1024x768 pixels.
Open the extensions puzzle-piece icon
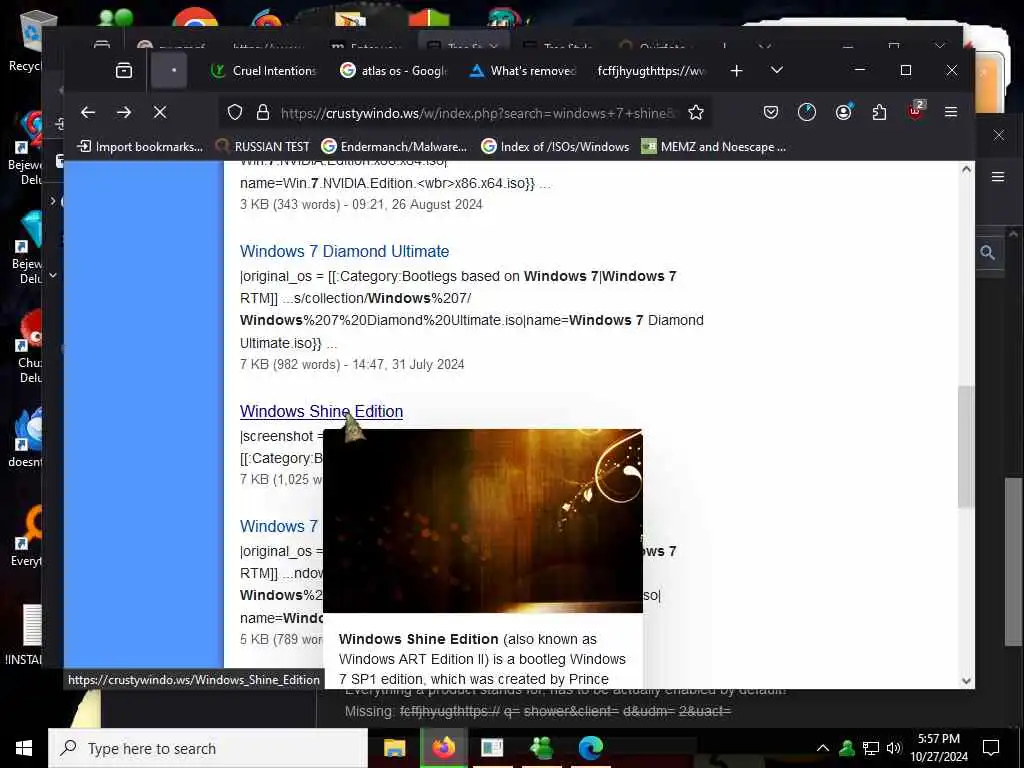click(880, 113)
